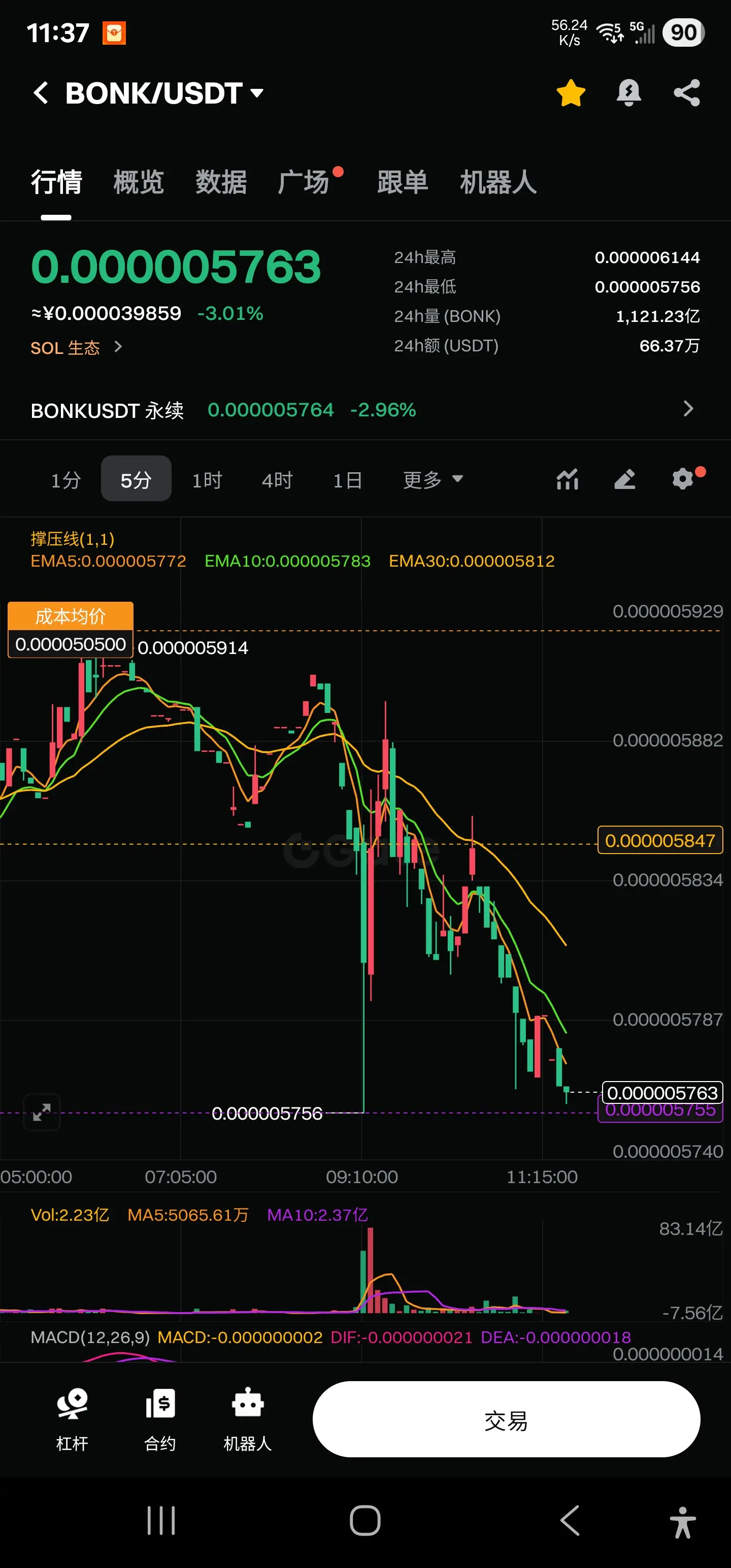The width and height of the screenshot is (731, 1568).
Task: Select the 1分 chart interval
Action: click(65, 480)
